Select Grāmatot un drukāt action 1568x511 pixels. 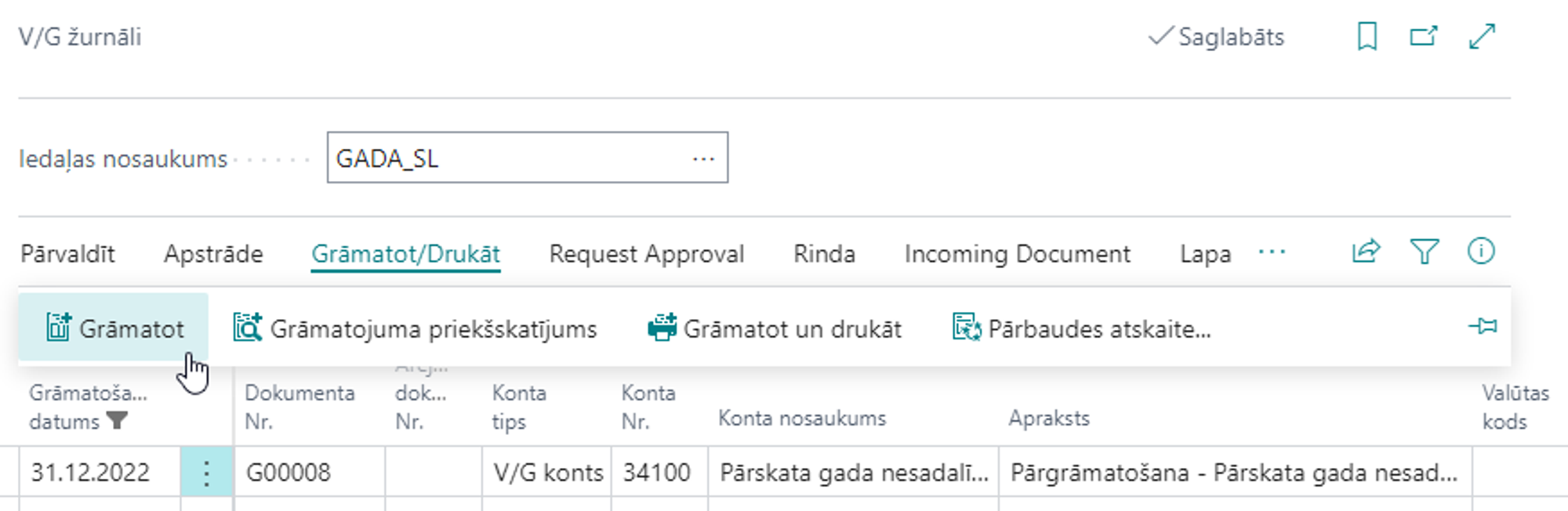coord(775,328)
